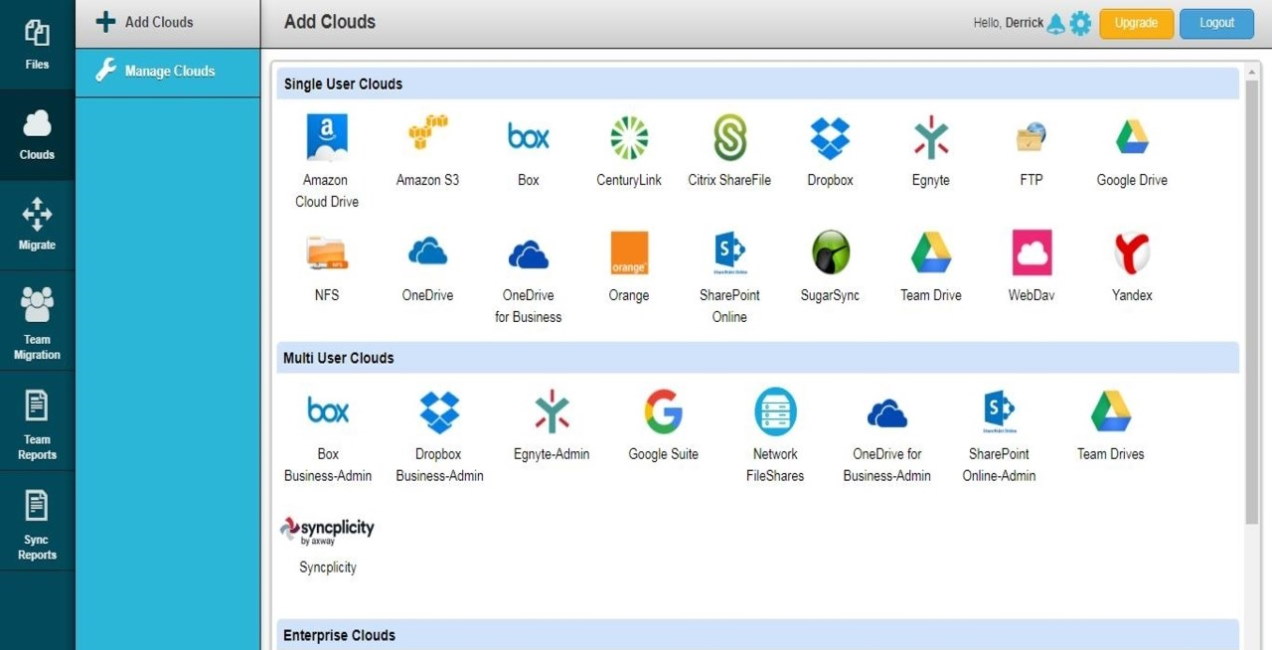Switch to Manage Clouds tab
This screenshot has width=1272, height=650.
point(168,71)
